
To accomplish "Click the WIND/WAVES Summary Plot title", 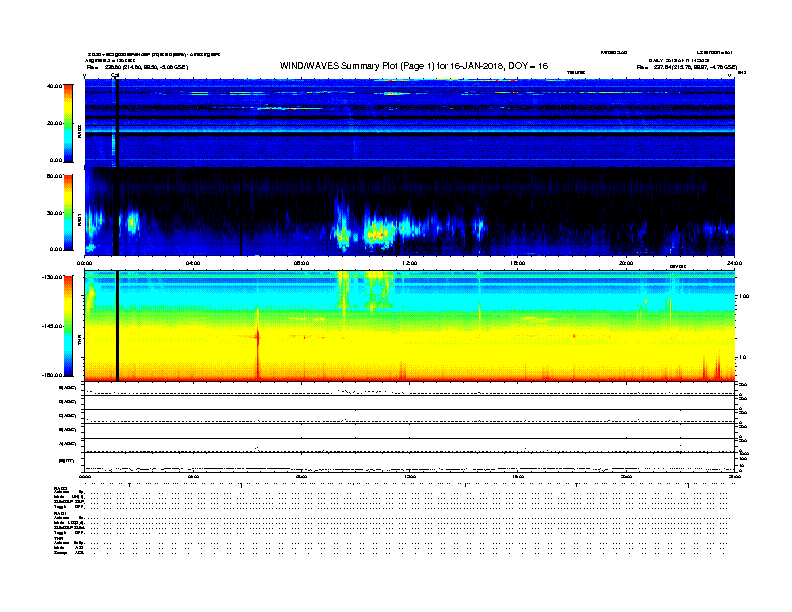I will click(x=414, y=66).
